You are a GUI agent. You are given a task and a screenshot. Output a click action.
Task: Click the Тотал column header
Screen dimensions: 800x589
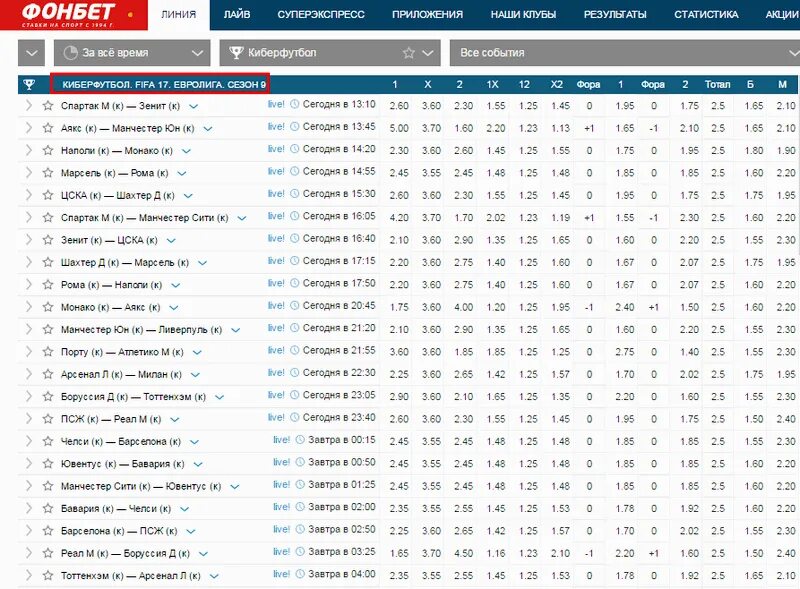(717, 85)
